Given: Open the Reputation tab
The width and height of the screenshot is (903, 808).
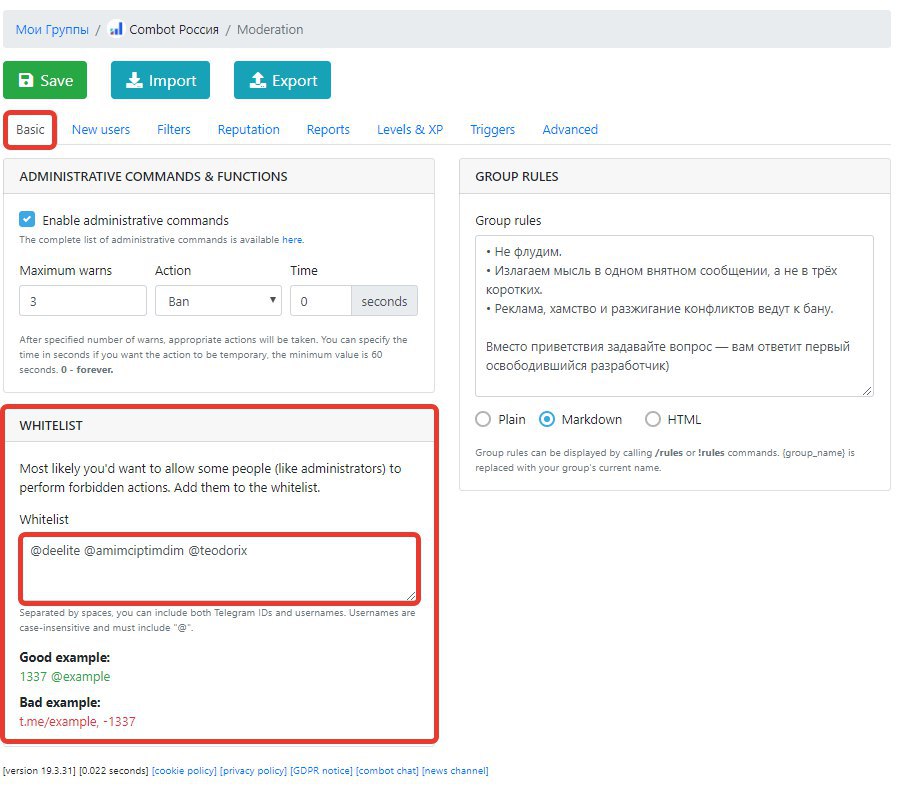Looking at the screenshot, I should click(x=248, y=130).
